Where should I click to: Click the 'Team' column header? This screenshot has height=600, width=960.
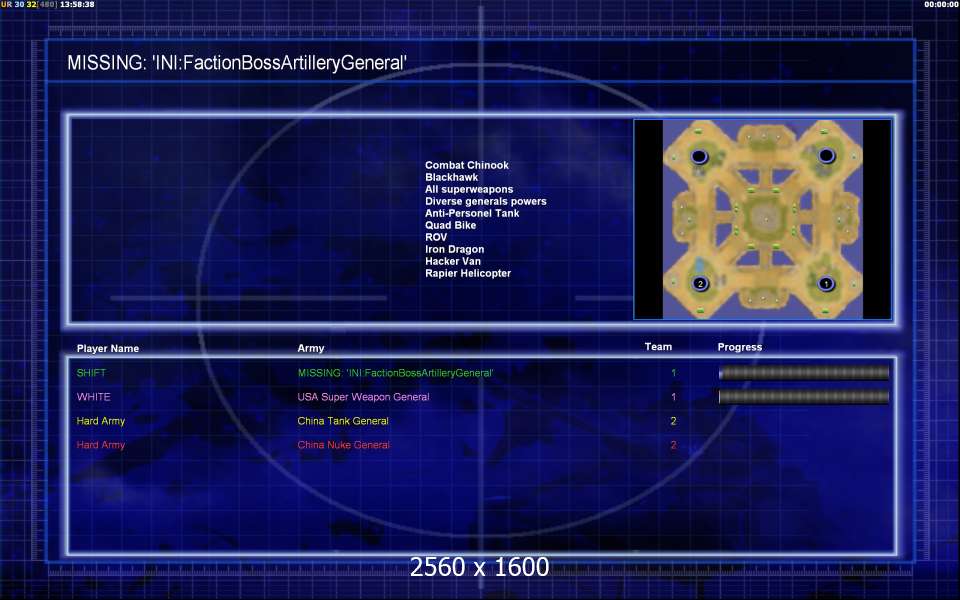[x=658, y=347]
